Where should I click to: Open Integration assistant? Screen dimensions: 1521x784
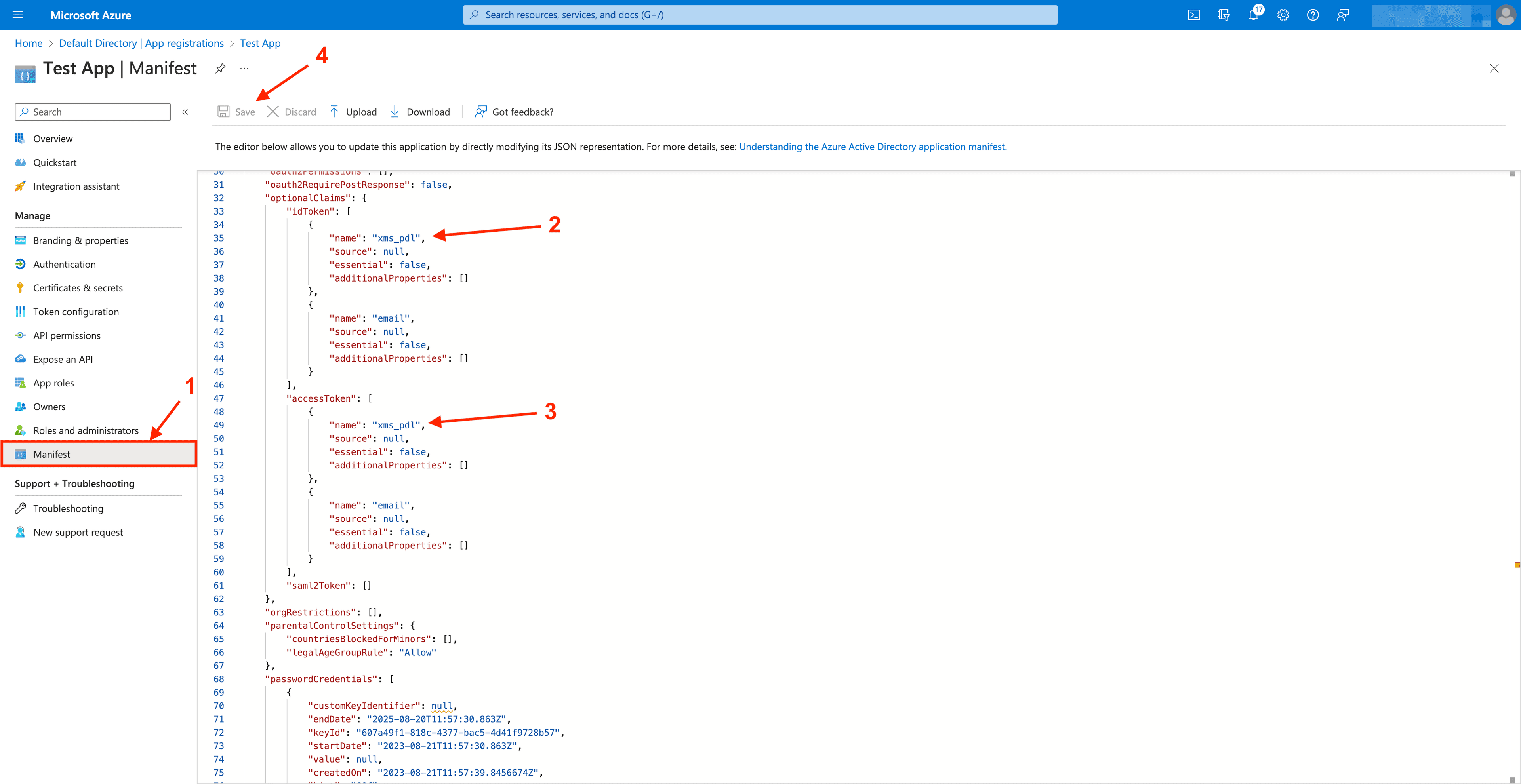tap(76, 186)
